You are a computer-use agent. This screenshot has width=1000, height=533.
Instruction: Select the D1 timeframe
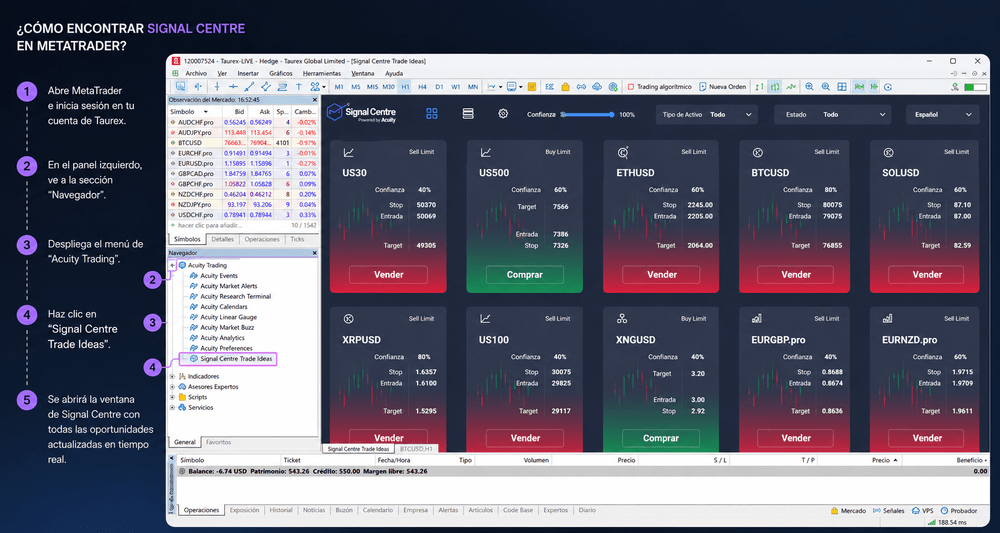(x=439, y=87)
